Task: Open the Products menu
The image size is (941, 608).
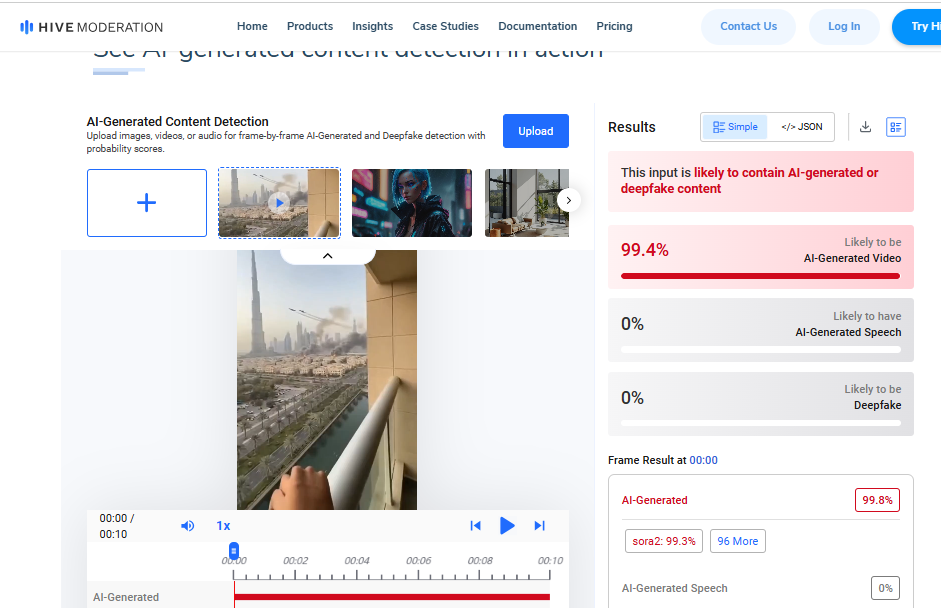Action: 310,26
